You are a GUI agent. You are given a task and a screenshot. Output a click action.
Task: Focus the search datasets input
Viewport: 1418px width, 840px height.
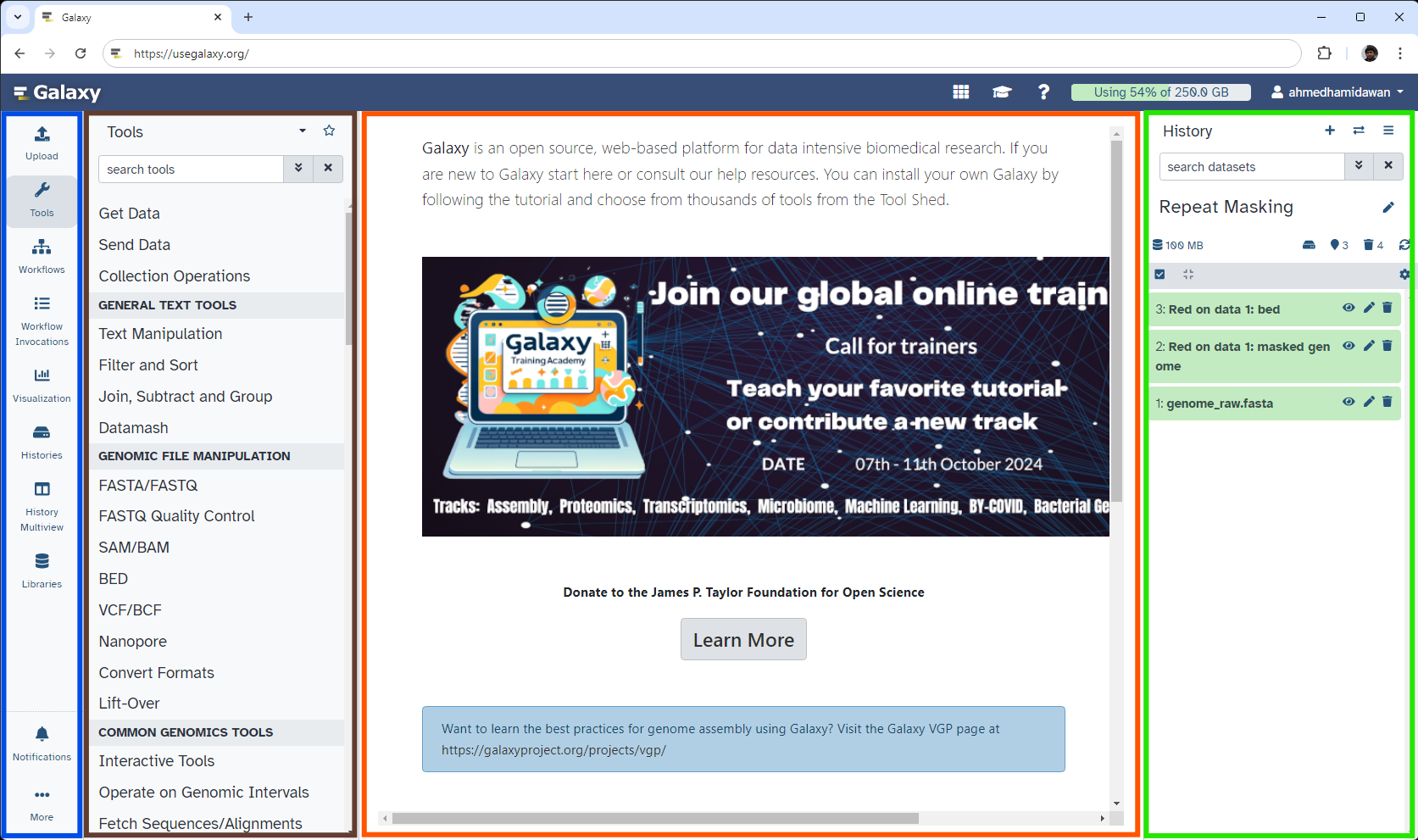1252,166
